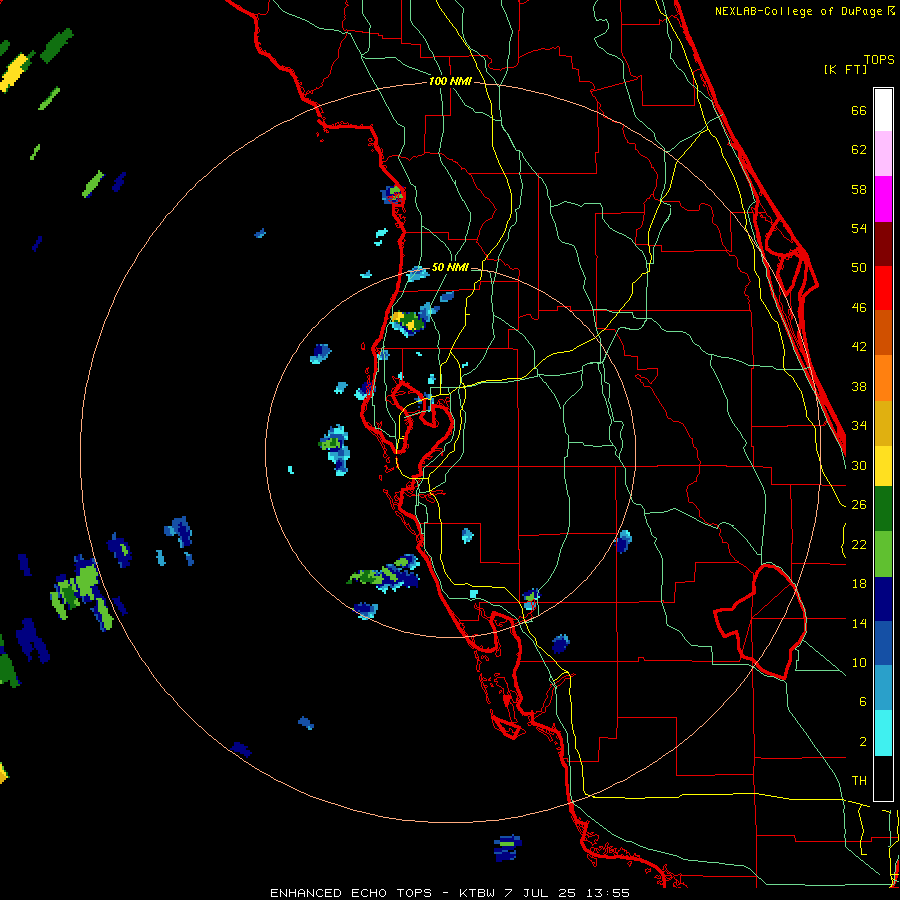Click the KTBW radar station identifier
Image resolution: width=900 pixels, height=900 pixels.
(x=479, y=893)
